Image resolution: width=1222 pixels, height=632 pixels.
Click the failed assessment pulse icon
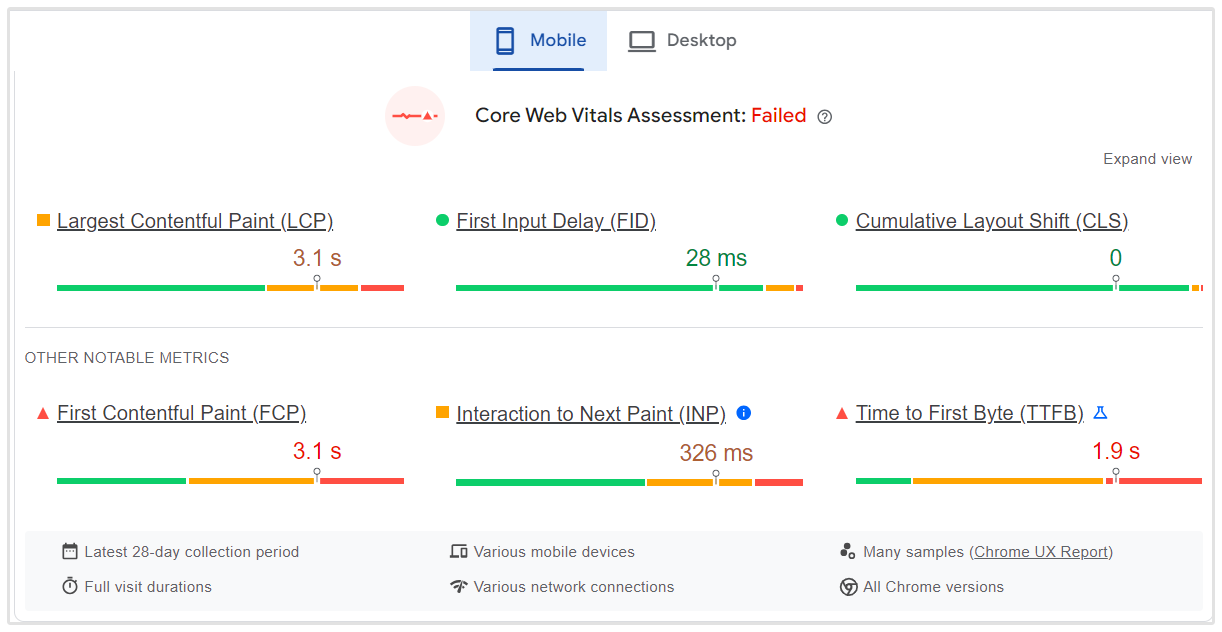tap(415, 116)
